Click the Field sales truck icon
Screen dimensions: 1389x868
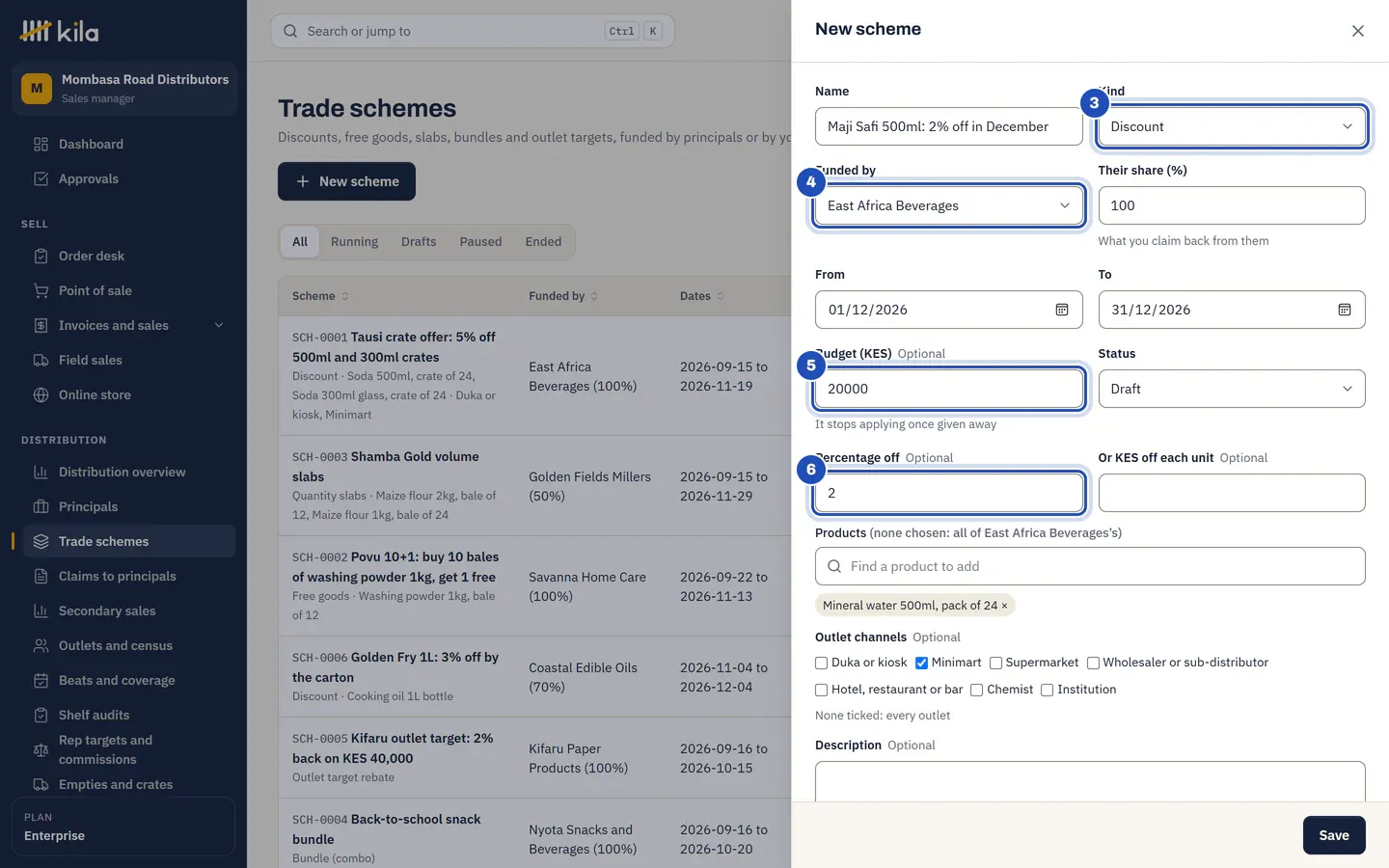(41, 360)
